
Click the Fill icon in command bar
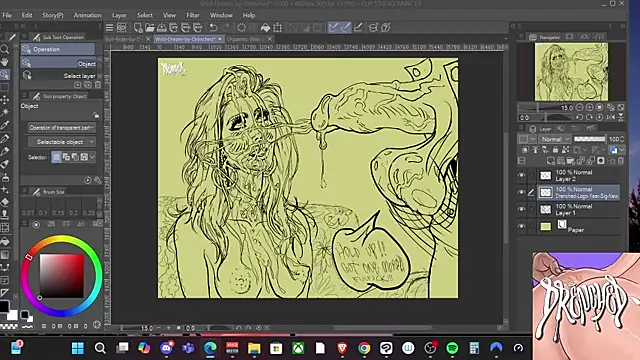coord(265,27)
